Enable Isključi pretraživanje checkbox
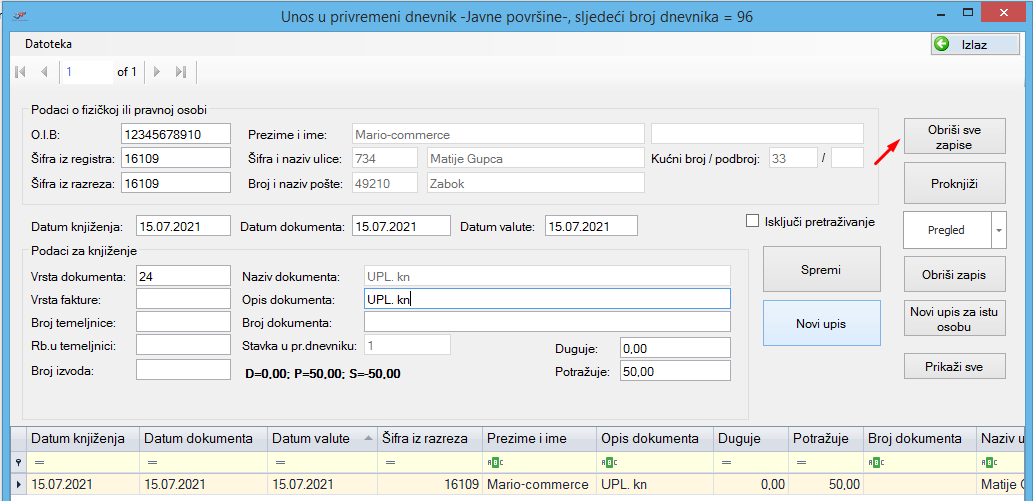1033x501 pixels. (753, 221)
